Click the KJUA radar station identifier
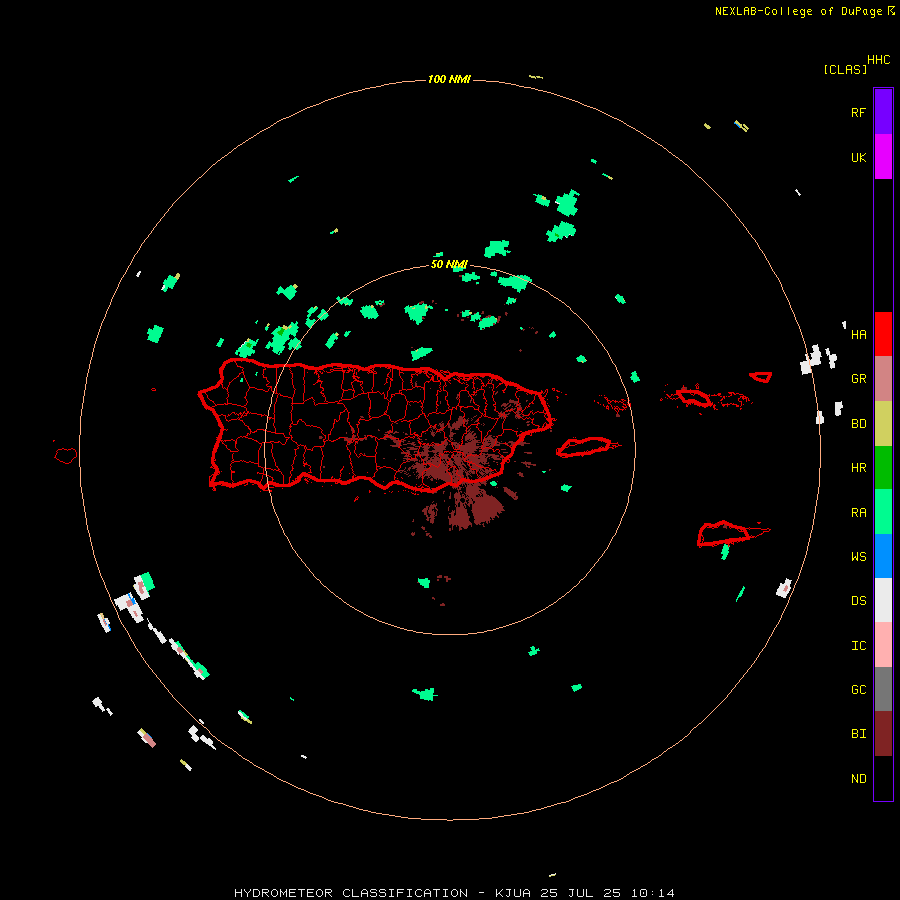Screen dimensions: 900x900 click(x=513, y=893)
